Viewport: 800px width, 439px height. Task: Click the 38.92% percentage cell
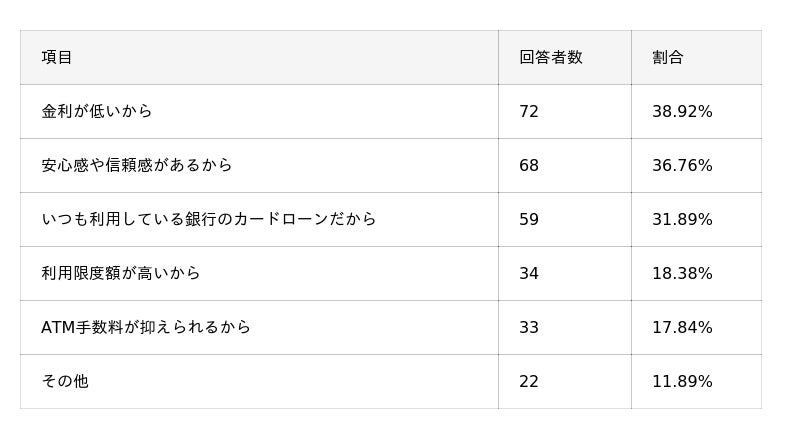(x=682, y=112)
